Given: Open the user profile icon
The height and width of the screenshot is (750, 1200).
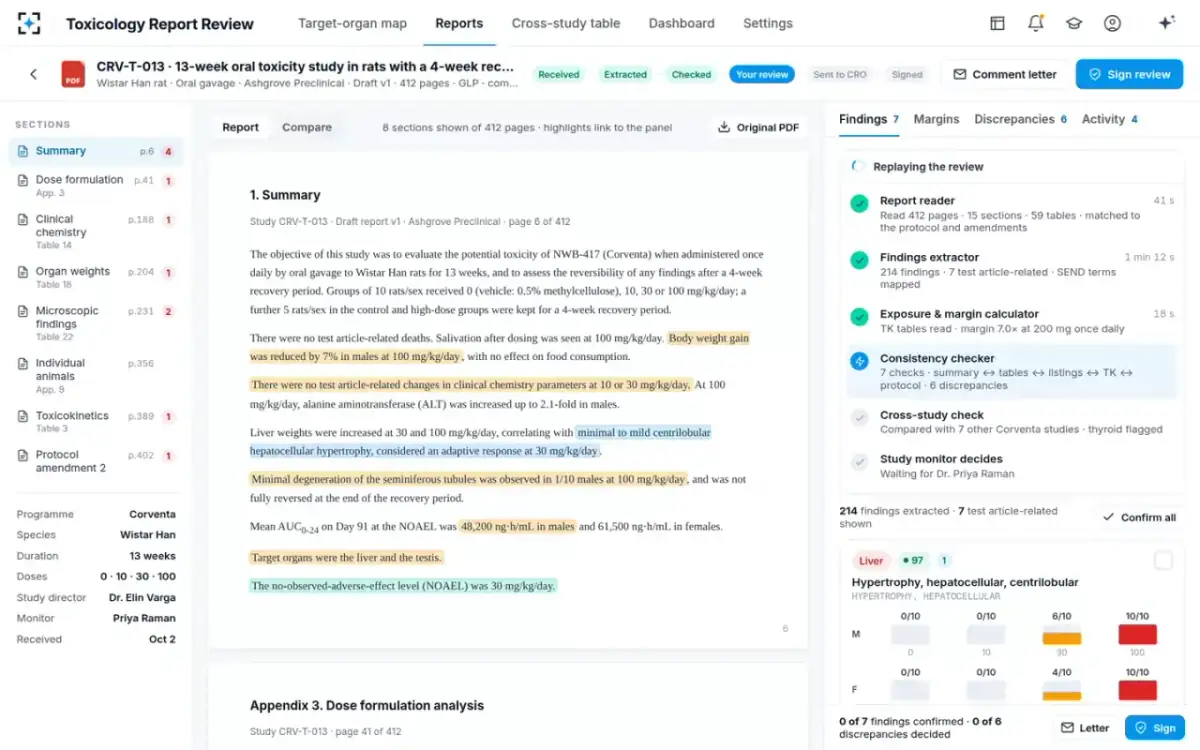Looking at the screenshot, I should click(x=1112, y=23).
